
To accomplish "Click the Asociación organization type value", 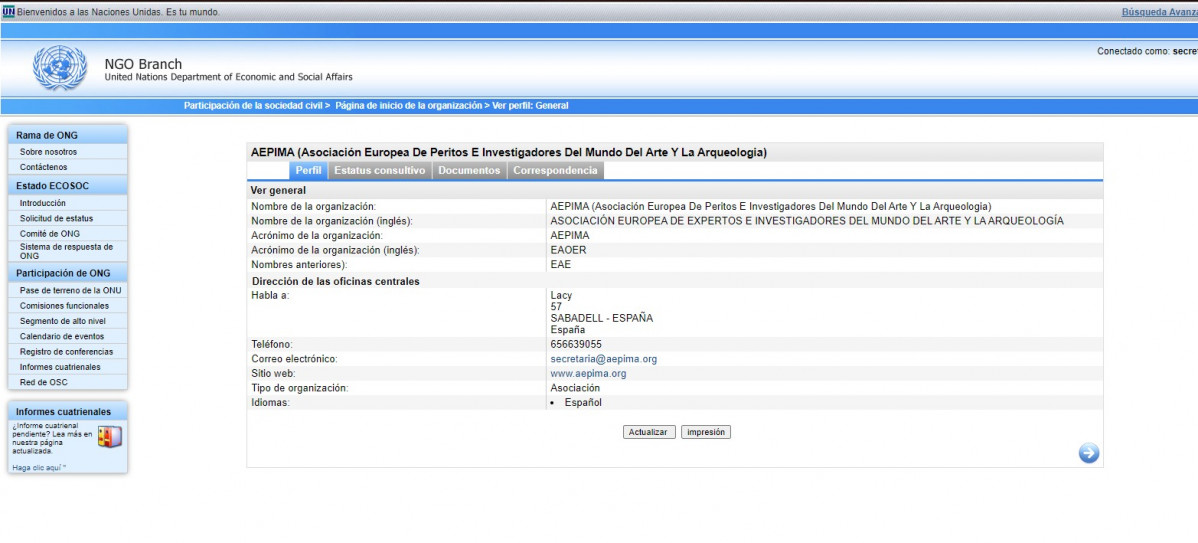I will click(x=575, y=388).
